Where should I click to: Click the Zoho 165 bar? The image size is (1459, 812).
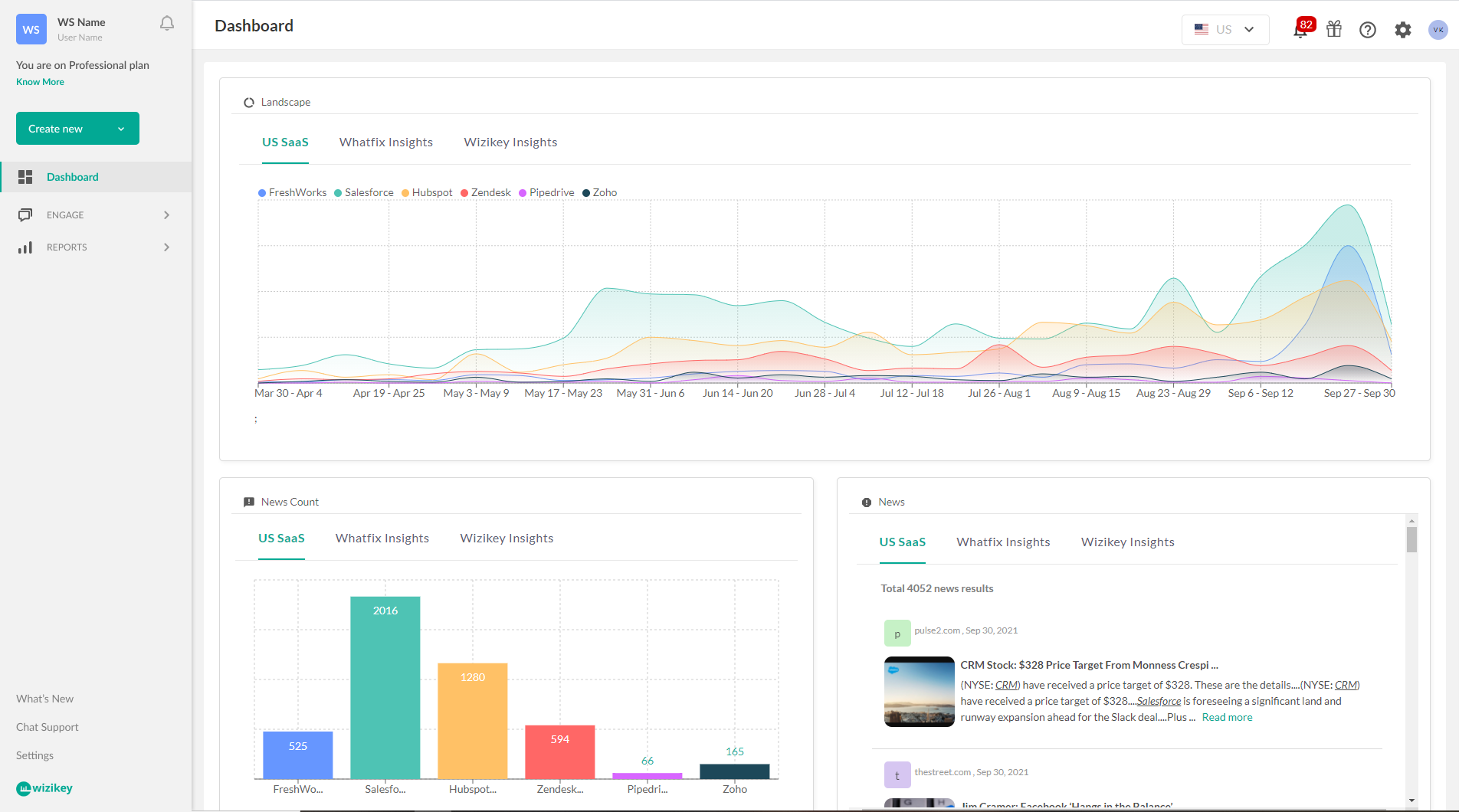pyautogui.click(x=735, y=771)
